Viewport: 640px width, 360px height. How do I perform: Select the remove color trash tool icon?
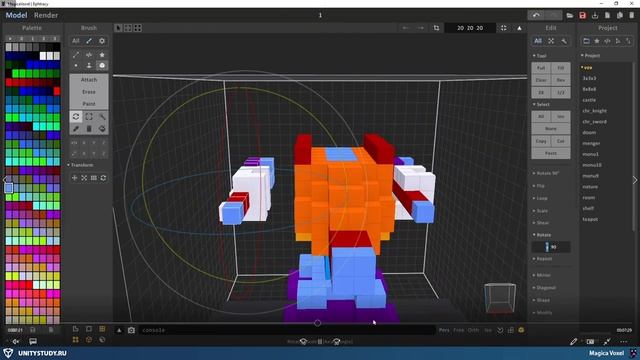[89, 129]
